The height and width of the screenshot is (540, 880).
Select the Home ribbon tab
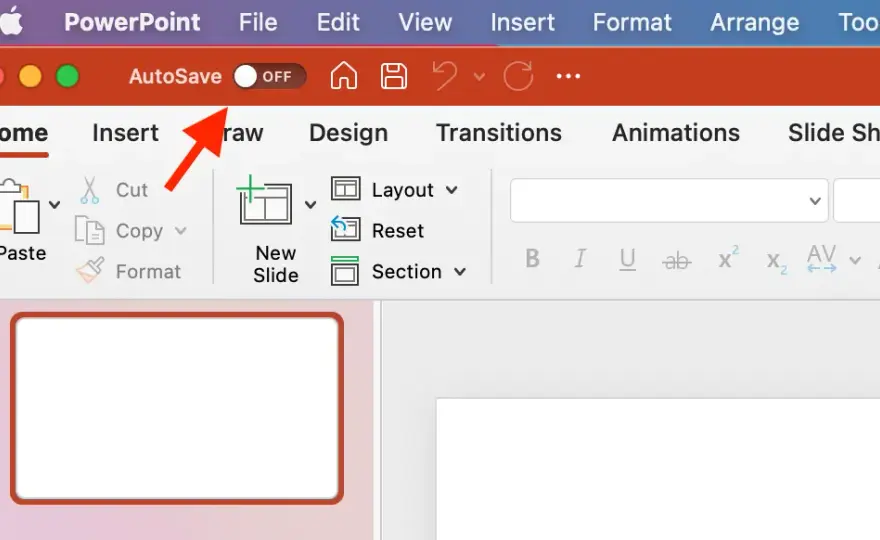(x=24, y=133)
